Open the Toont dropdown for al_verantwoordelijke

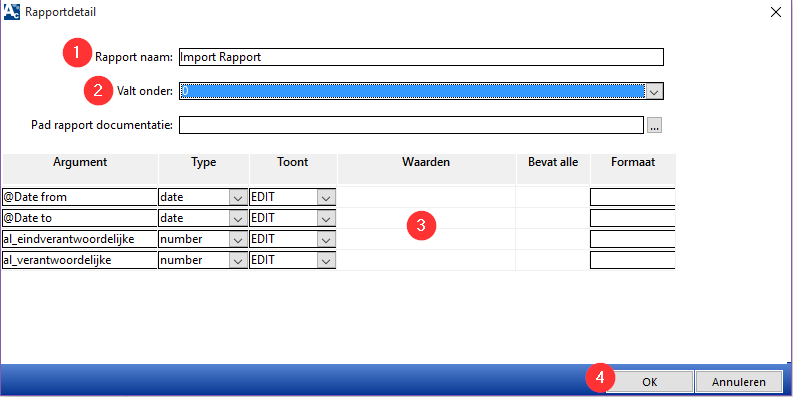click(327, 260)
